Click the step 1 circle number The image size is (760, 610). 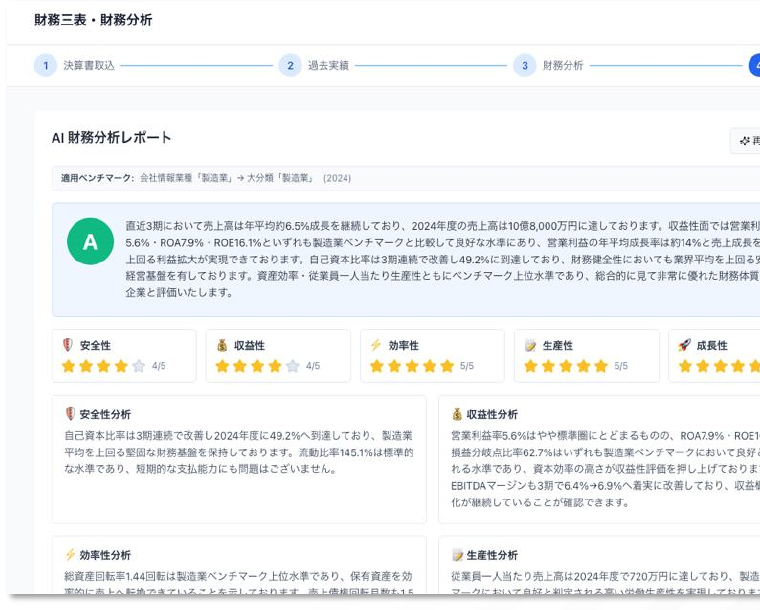[46, 65]
